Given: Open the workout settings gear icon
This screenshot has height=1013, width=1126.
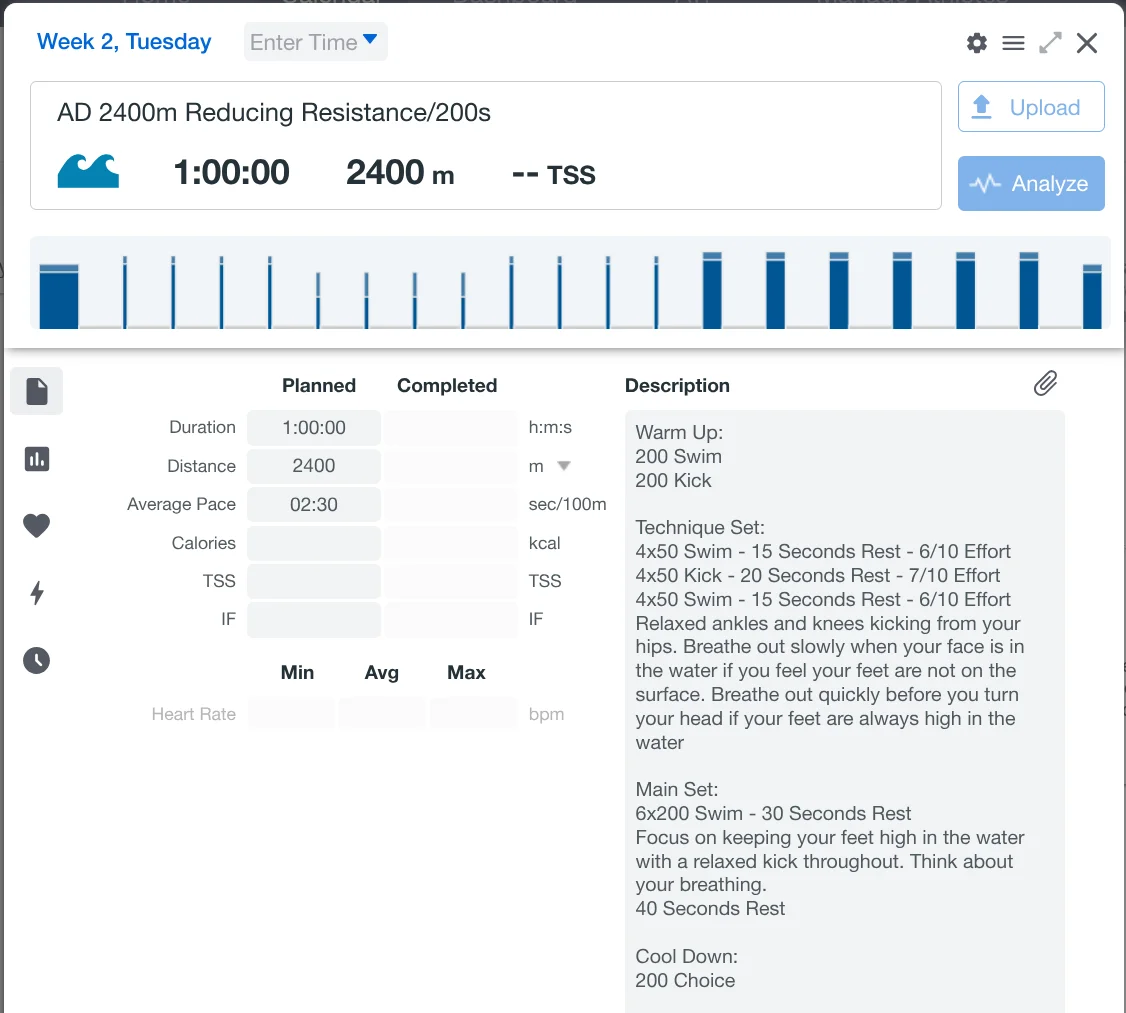Looking at the screenshot, I should pos(977,43).
